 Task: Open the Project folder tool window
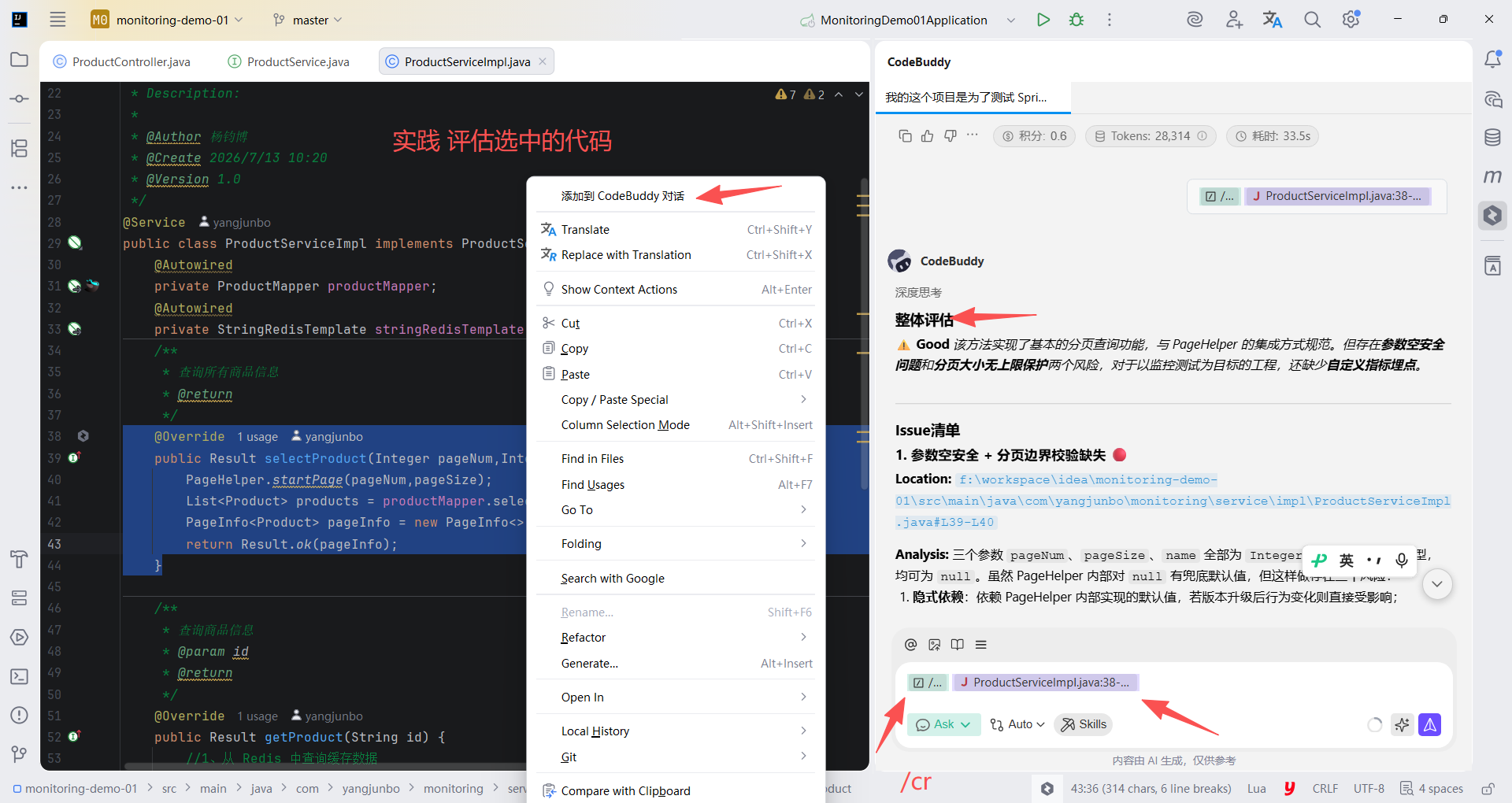tap(20, 60)
